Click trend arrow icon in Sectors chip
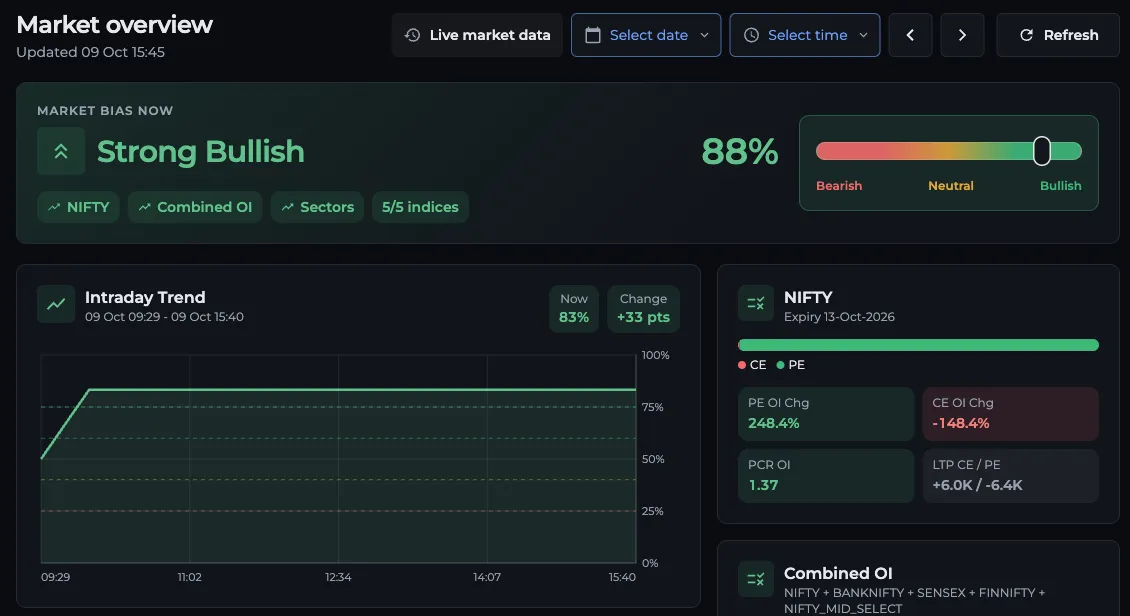Image resolution: width=1130 pixels, height=616 pixels. (288, 207)
